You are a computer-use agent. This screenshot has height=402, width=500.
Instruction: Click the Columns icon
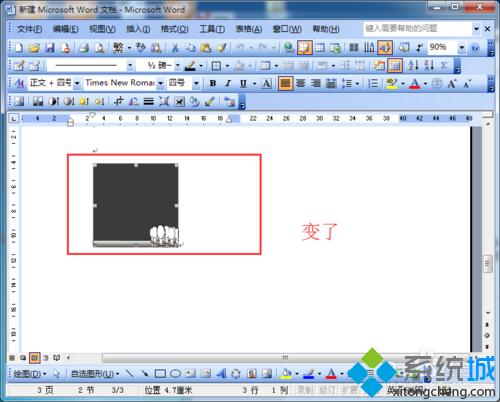pyautogui.click(x=354, y=48)
